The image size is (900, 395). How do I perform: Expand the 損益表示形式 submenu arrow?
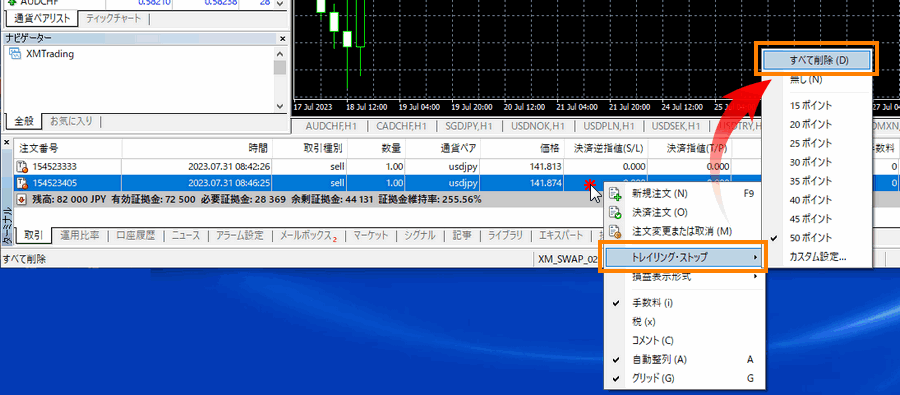[756, 277]
